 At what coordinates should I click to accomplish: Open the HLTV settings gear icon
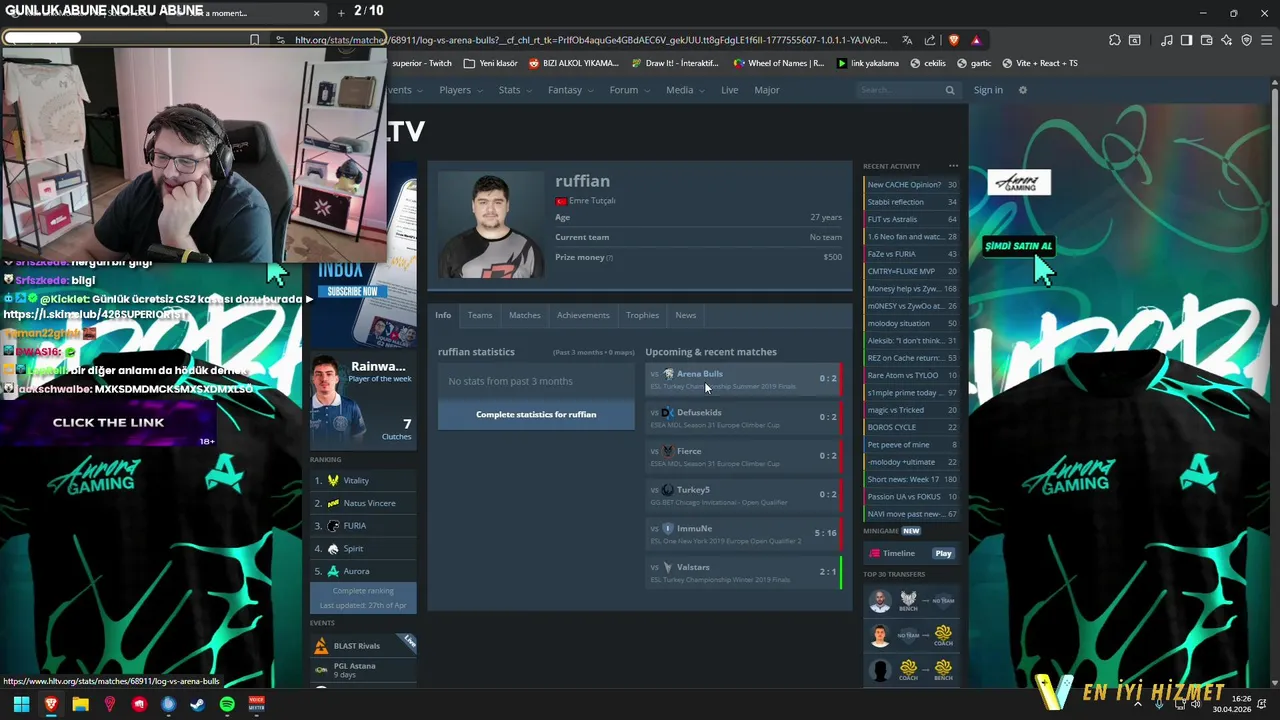(x=1022, y=90)
